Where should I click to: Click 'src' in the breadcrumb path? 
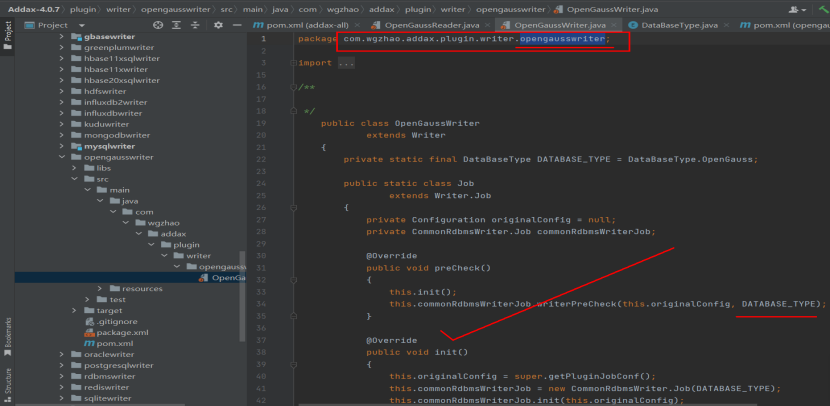[x=227, y=10]
